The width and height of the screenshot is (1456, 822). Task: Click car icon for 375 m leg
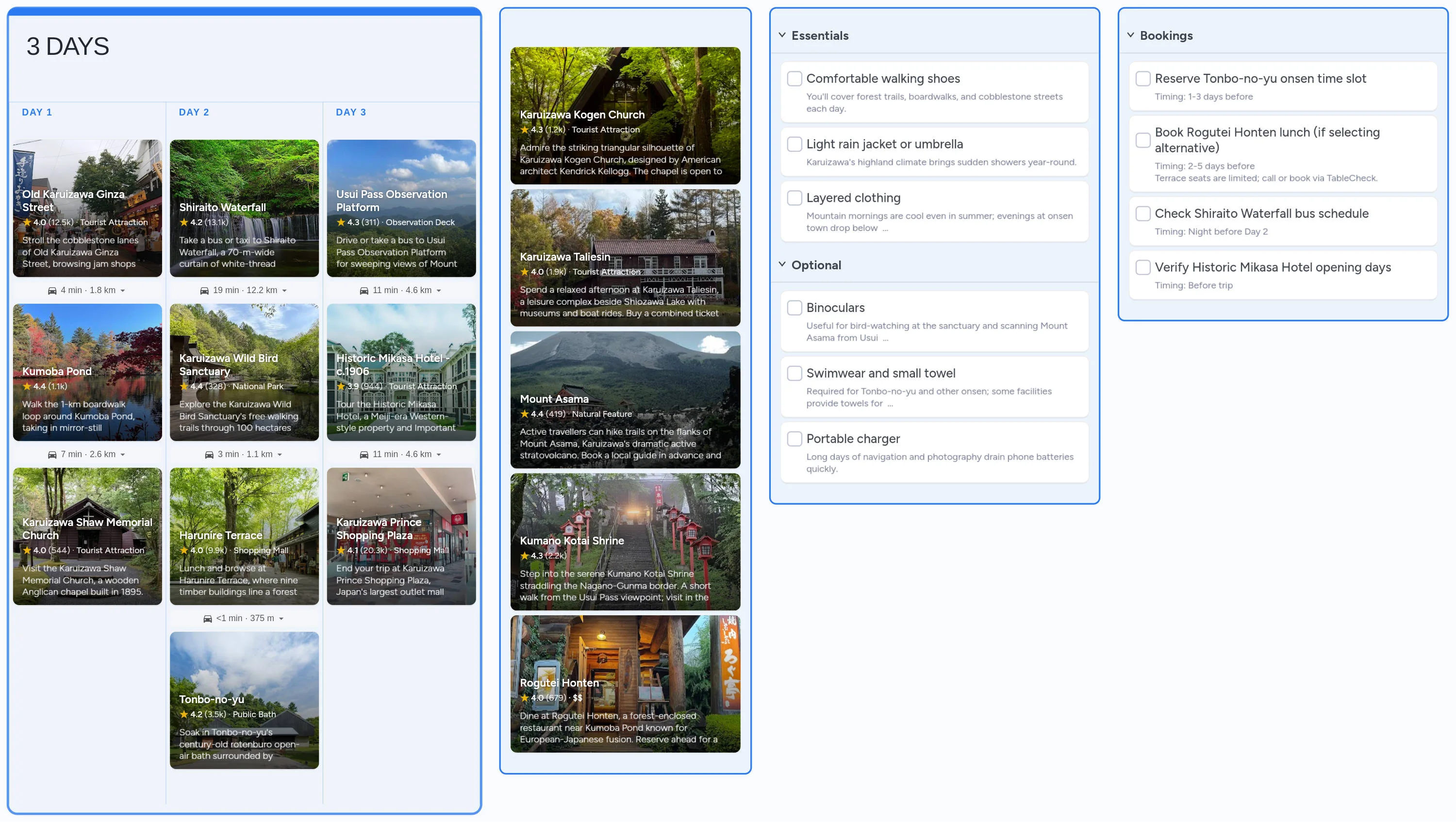pyautogui.click(x=207, y=619)
